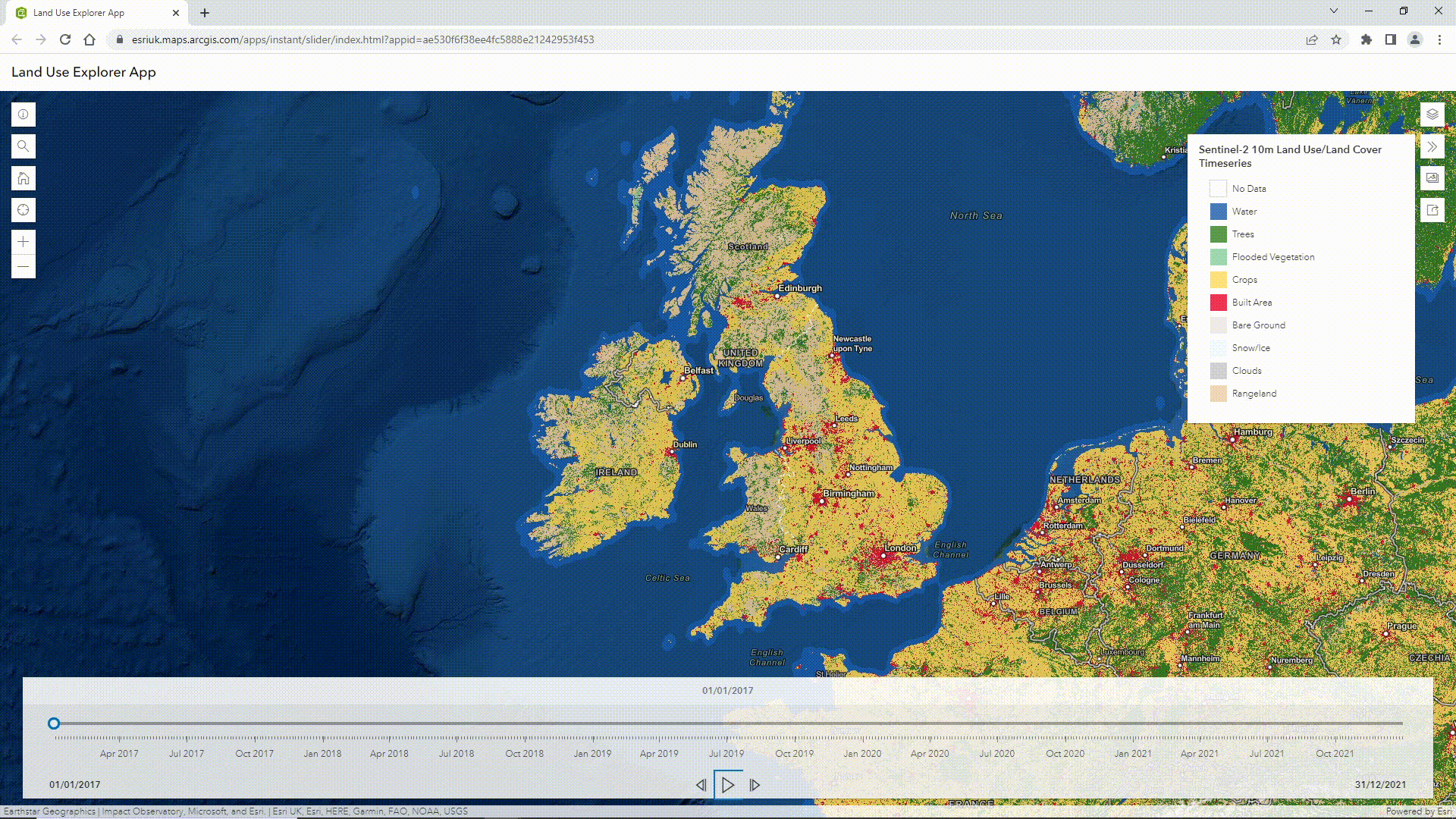Click the Birmingham label on the map
Image resolution: width=1456 pixels, height=819 pixels.
pyautogui.click(x=849, y=493)
